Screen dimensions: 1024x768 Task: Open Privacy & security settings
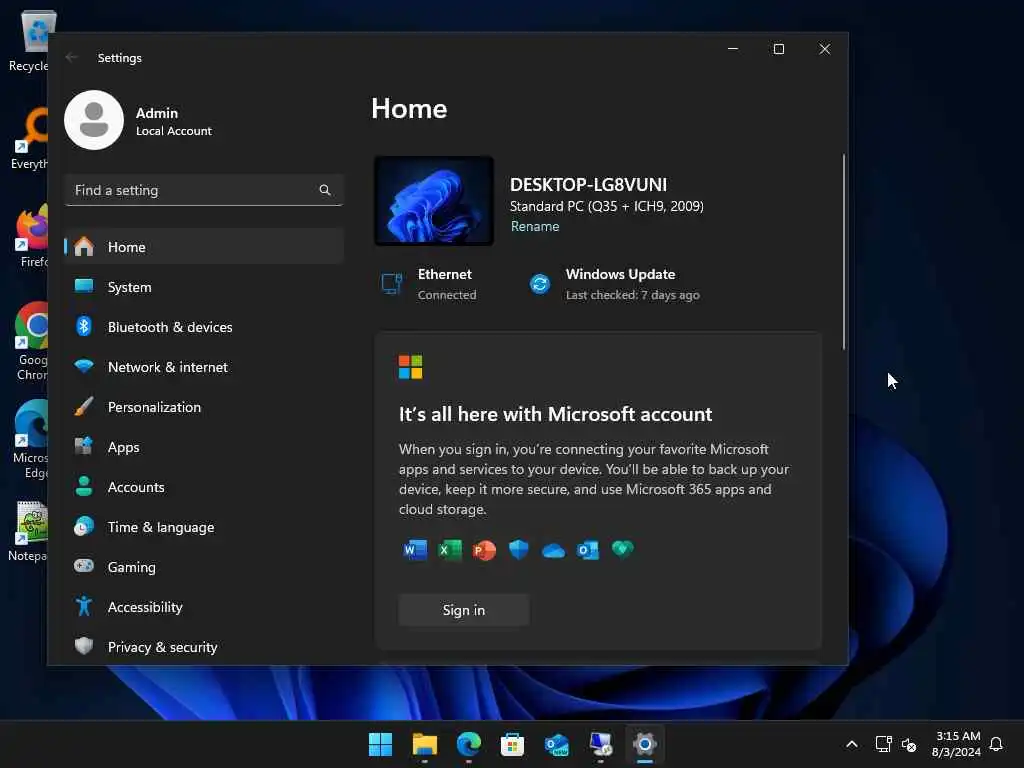[x=204, y=647]
